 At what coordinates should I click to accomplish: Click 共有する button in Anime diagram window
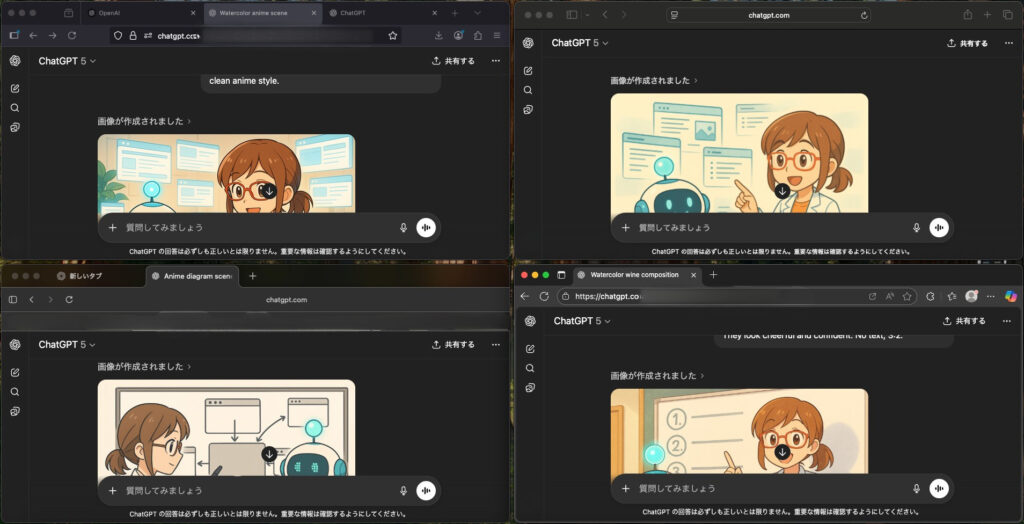pyautogui.click(x=453, y=344)
